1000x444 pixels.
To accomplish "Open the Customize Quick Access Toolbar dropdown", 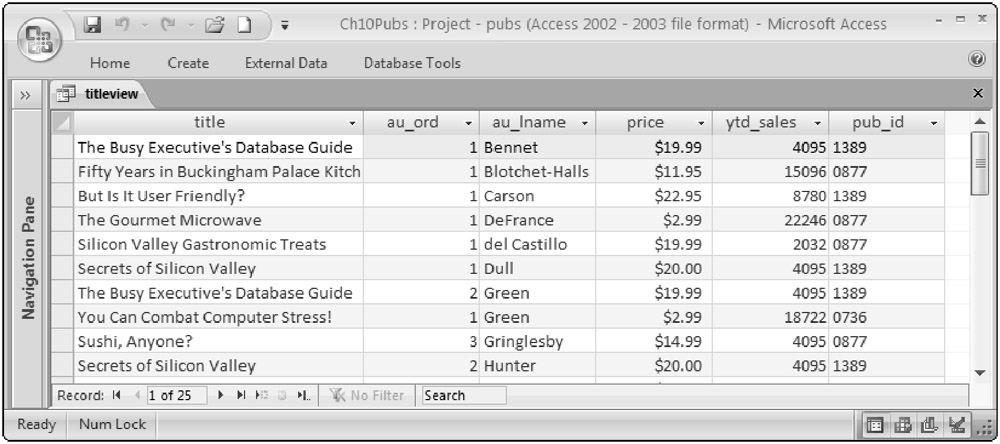I will (x=284, y=25).
